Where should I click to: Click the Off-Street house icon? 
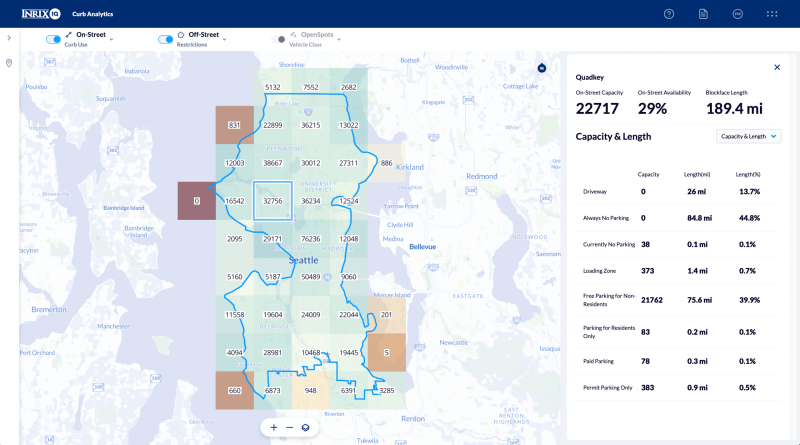181,35
